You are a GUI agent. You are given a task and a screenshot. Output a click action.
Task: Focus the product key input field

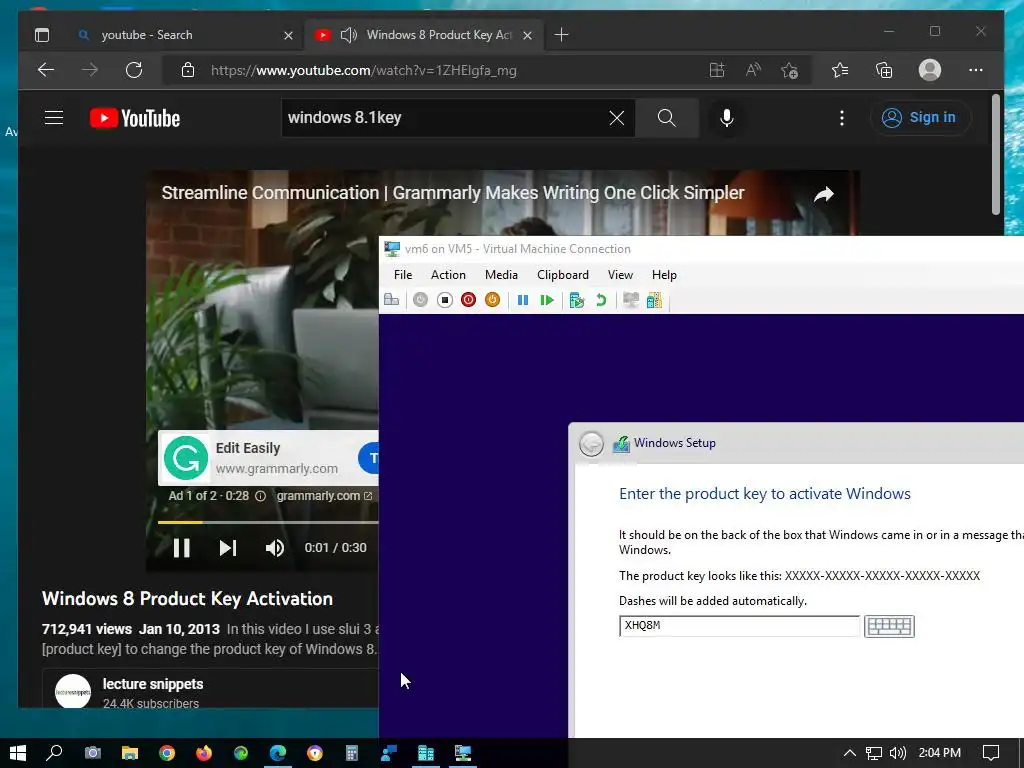[739, 626]
